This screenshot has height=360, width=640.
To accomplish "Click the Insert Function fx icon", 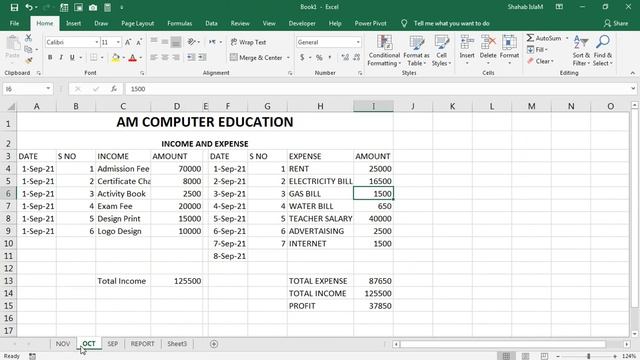I will point(114,89).
